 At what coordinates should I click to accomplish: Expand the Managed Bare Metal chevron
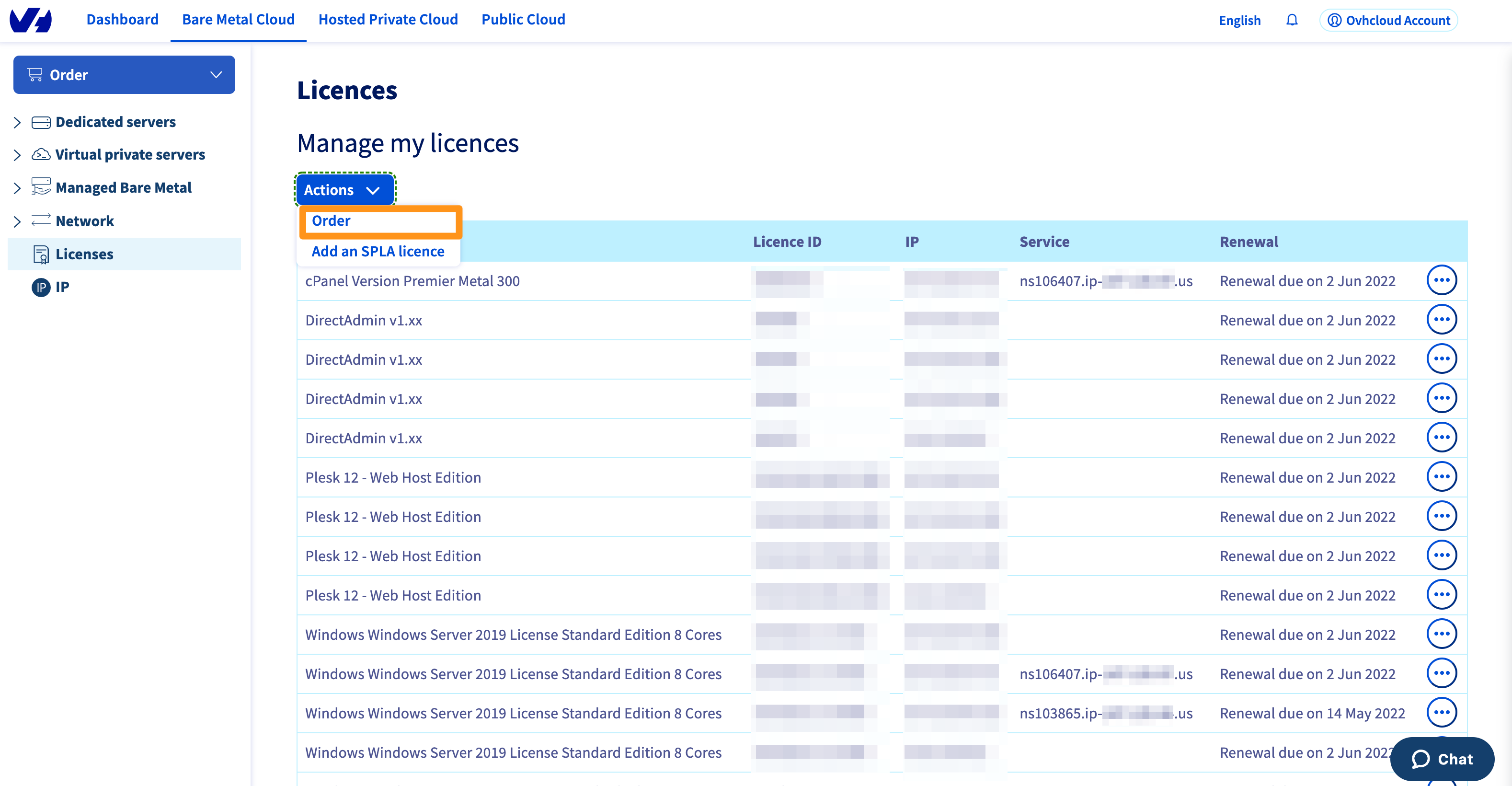[17, 188]
